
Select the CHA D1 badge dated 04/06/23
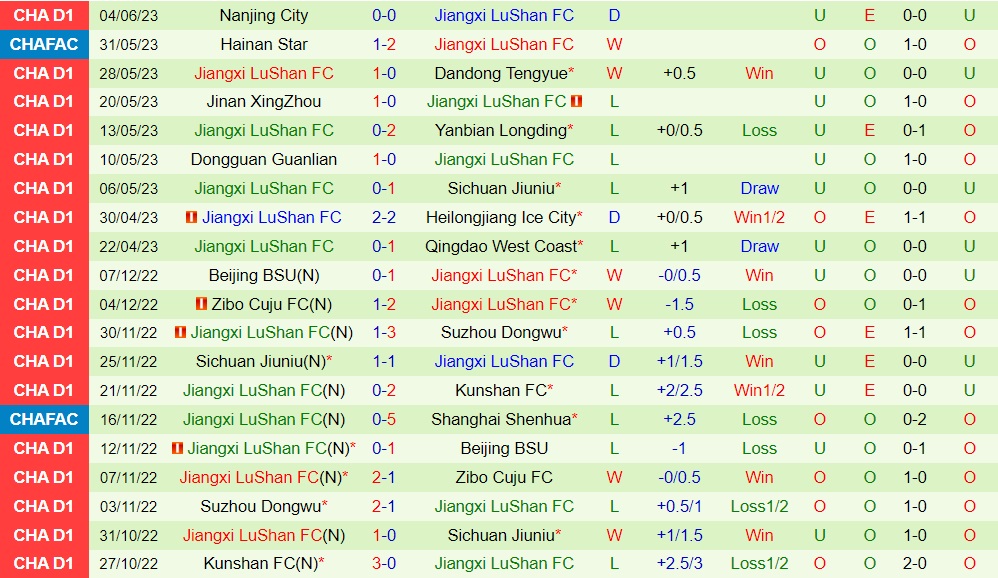(x=44, y=15)
